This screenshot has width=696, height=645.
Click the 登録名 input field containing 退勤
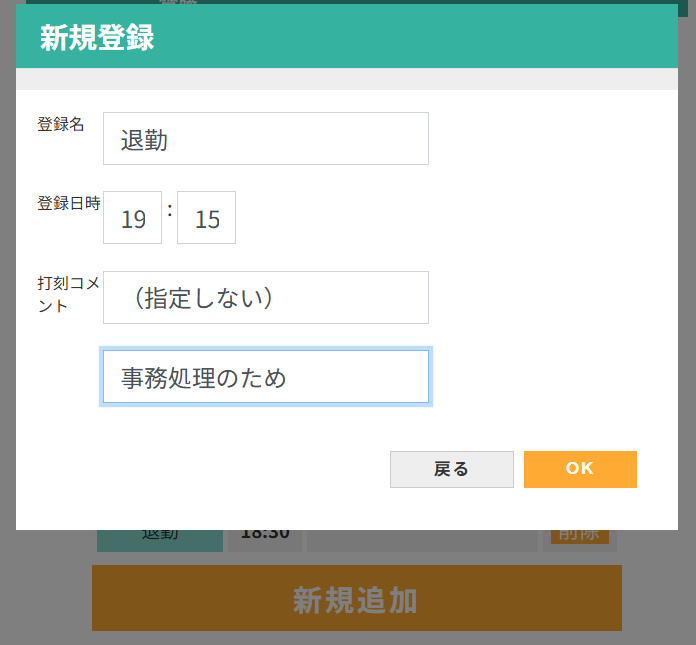[x=265, y=139]
